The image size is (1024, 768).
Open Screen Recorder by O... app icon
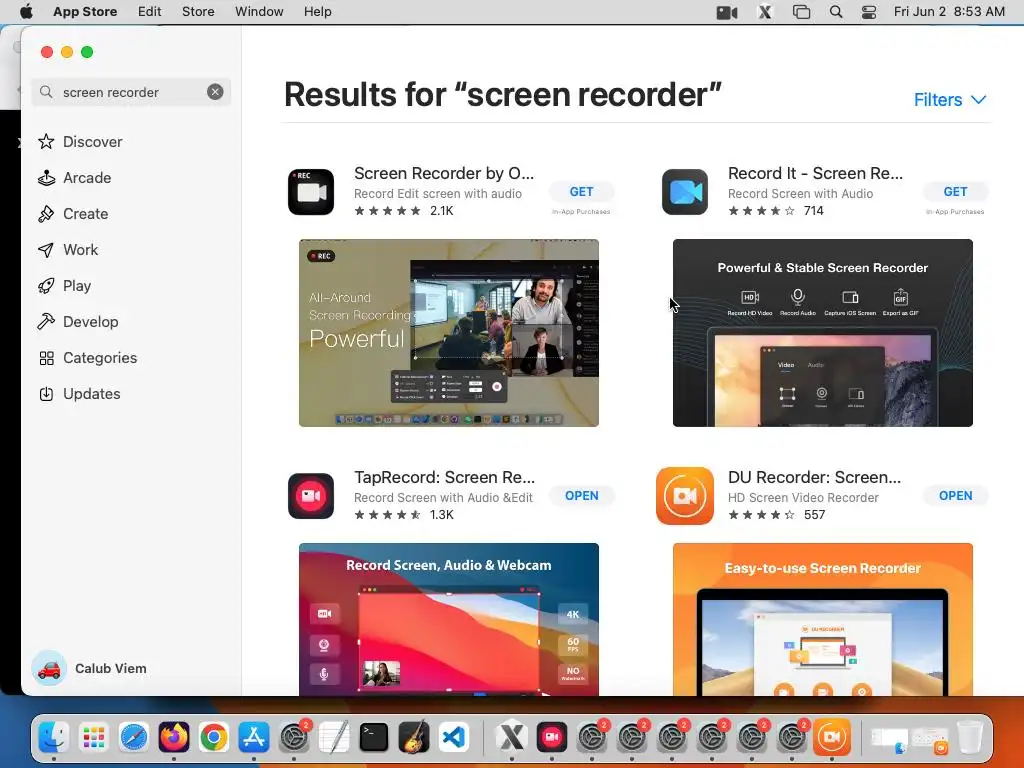tap(311, 192)
